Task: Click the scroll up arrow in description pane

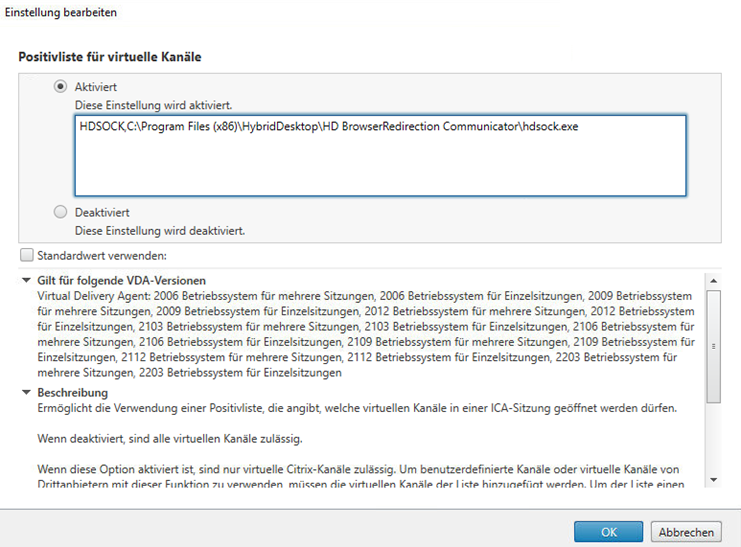Action: [713, 281]
